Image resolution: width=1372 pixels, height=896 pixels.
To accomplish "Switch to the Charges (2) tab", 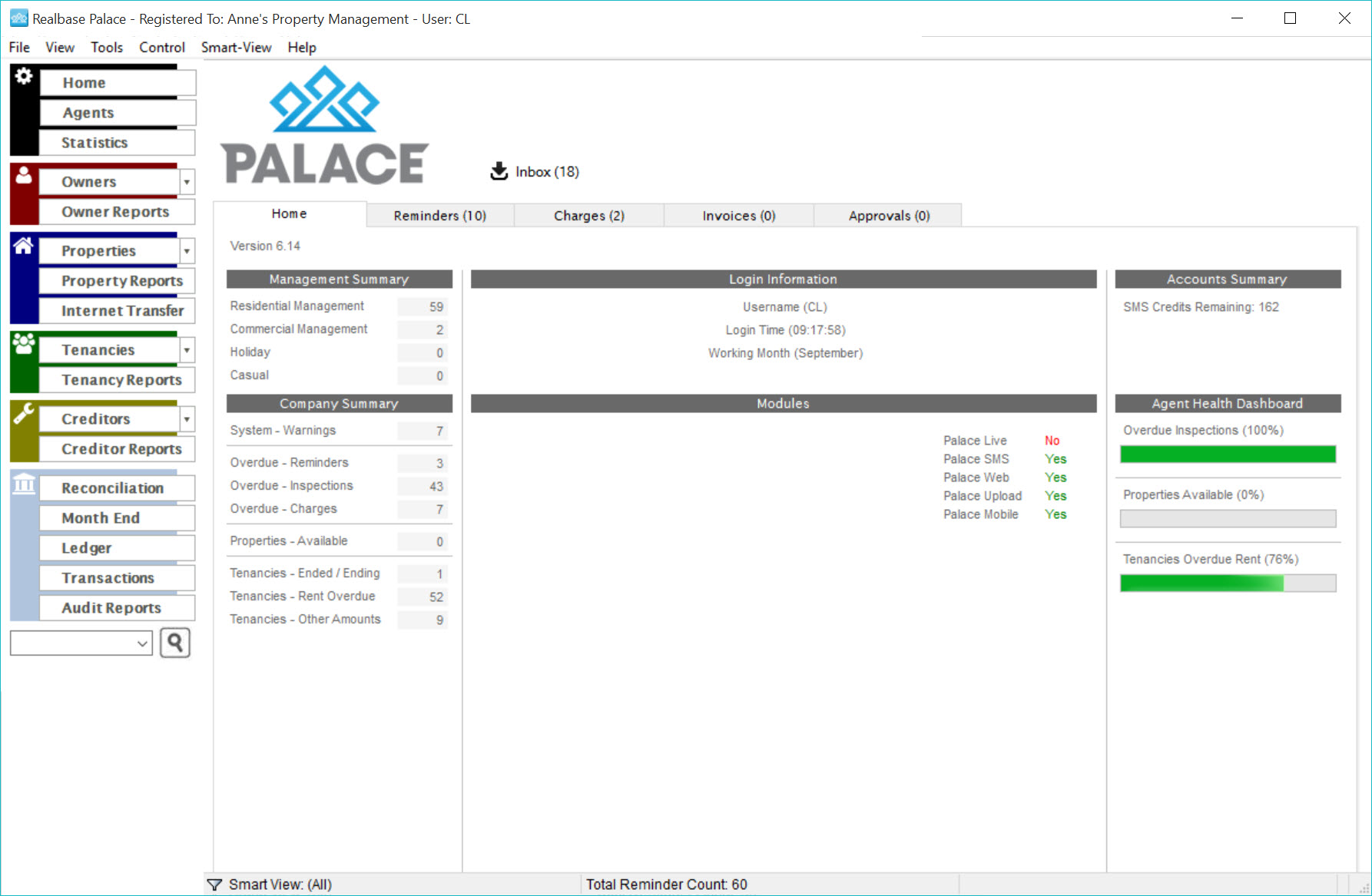I will [589, 216].
